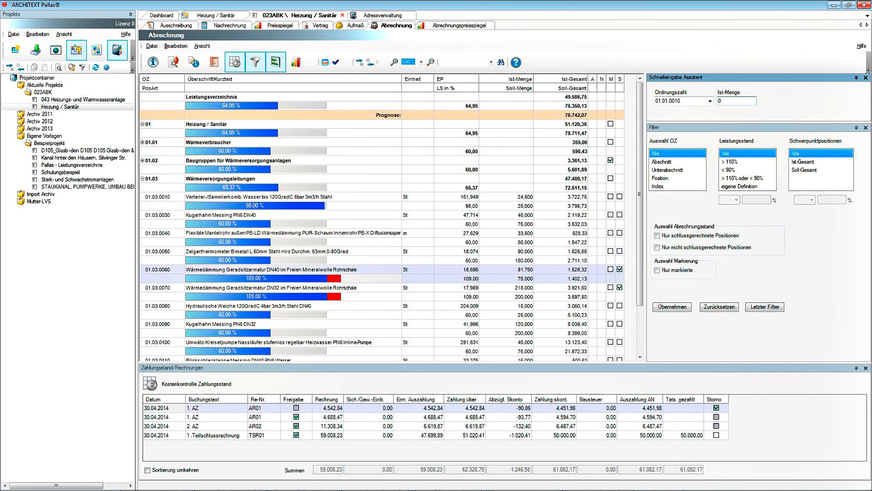Collapse the 01.03 Wärmeversorgungsleitungen section
872x491 pixels.
(143, 178)
